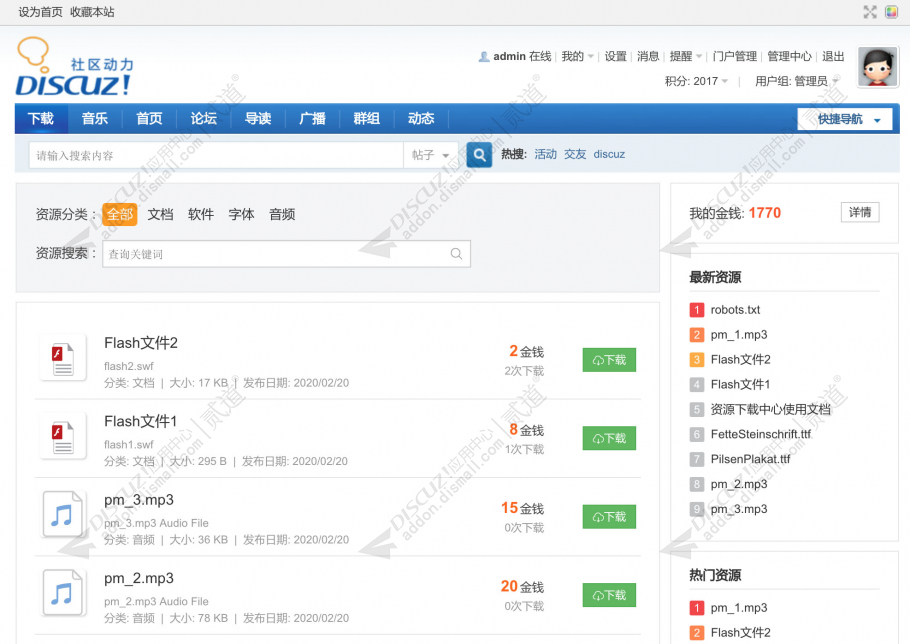Click the admin username link

(510, 56)
